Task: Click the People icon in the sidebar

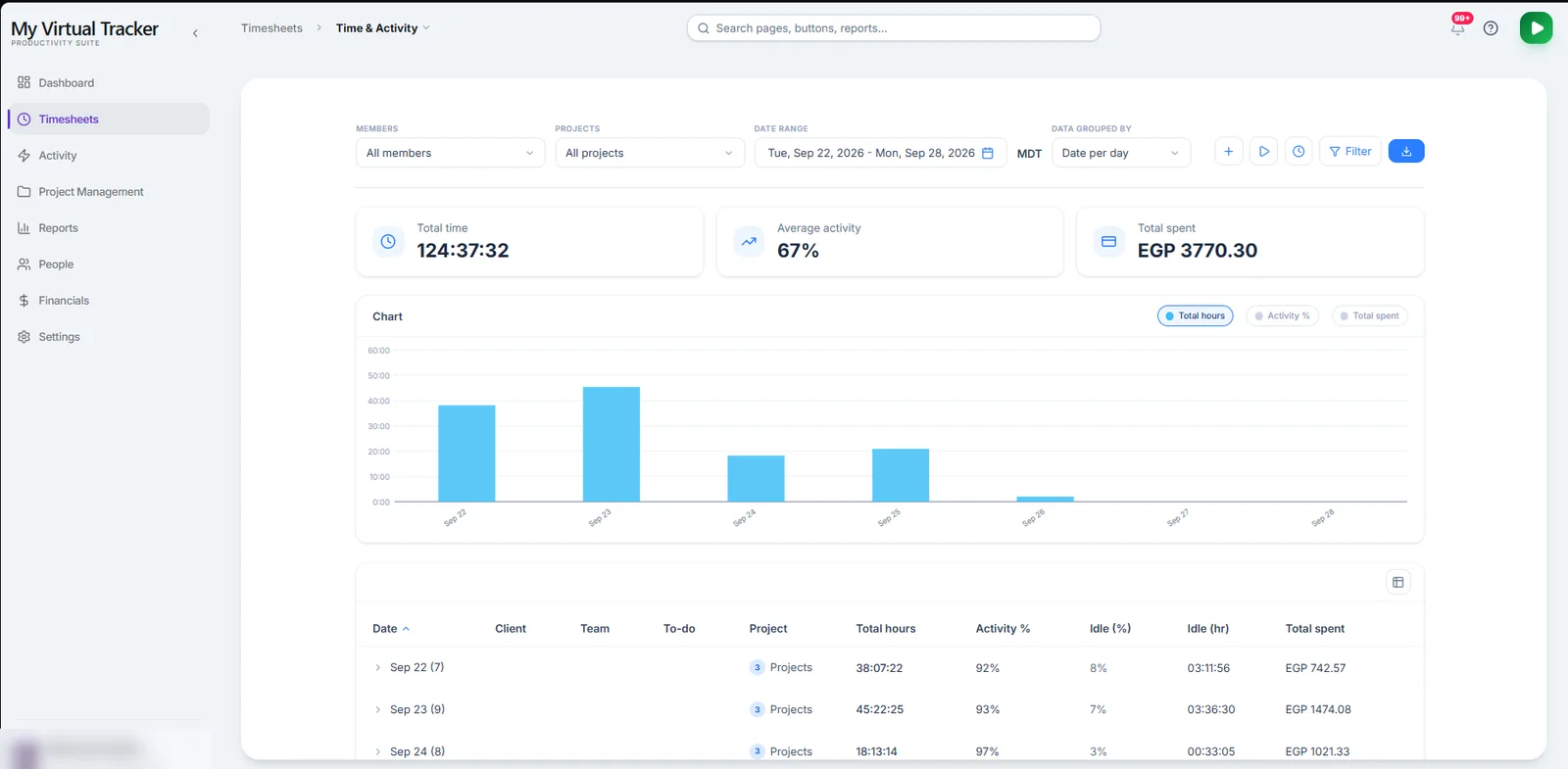Action: point(24,264)
